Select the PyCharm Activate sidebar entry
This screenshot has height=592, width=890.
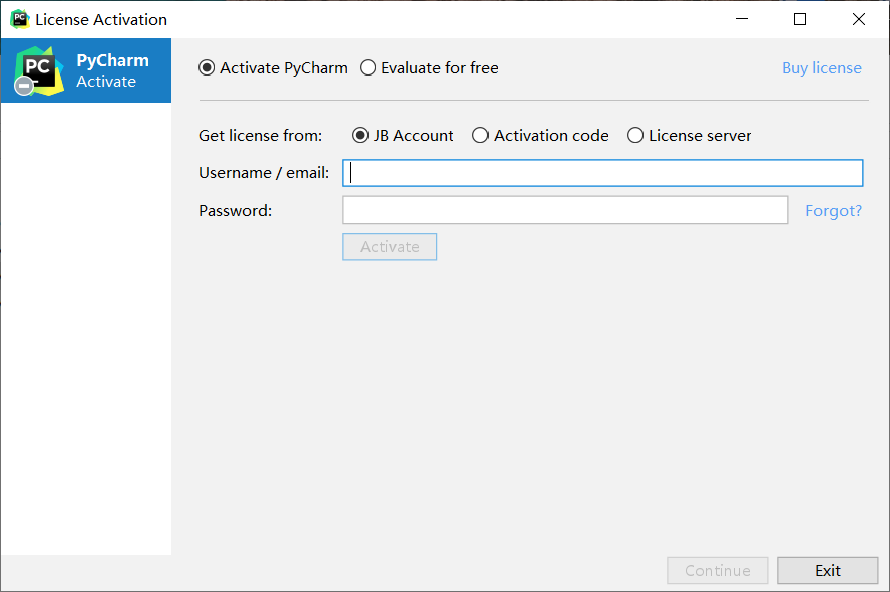112,71
